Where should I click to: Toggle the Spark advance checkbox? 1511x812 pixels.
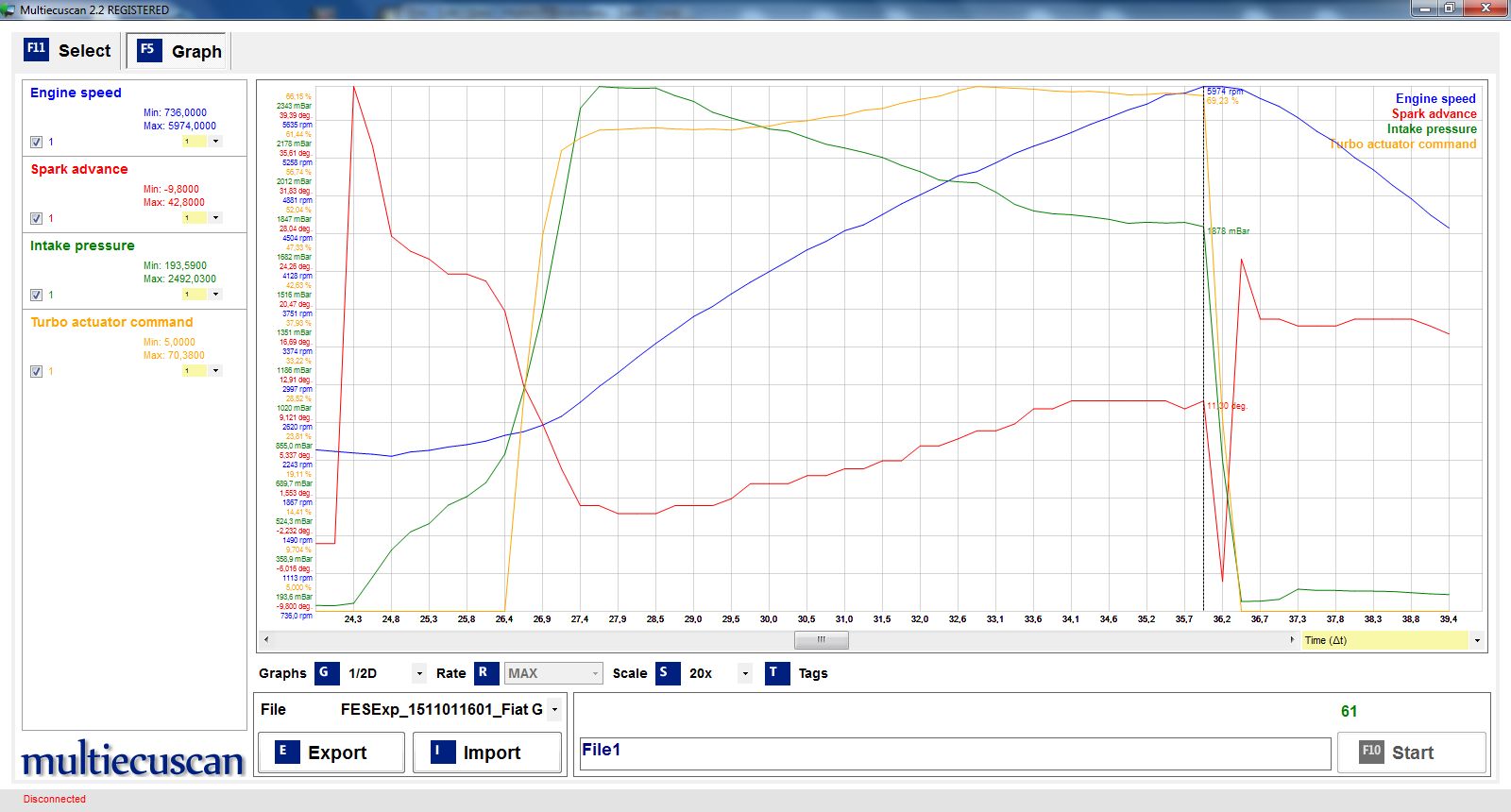(36, 218)
